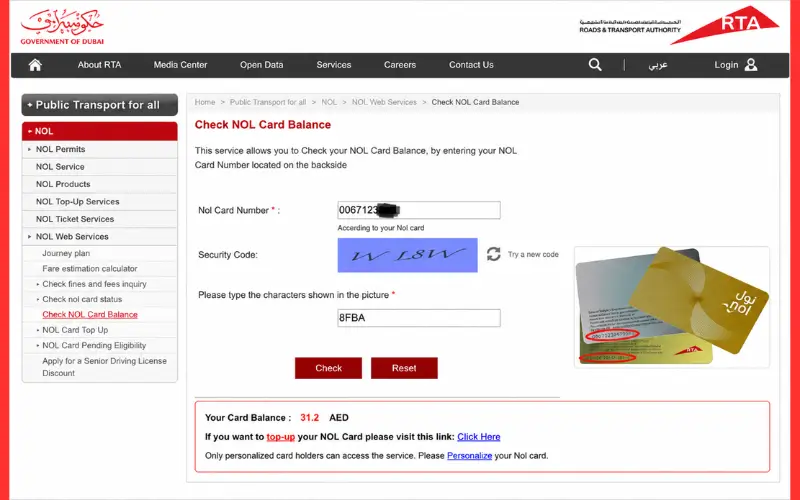This screenshot has height=500, width=800.
Task: Click NOL in the breadcrumb
Action: pos(329,102)
